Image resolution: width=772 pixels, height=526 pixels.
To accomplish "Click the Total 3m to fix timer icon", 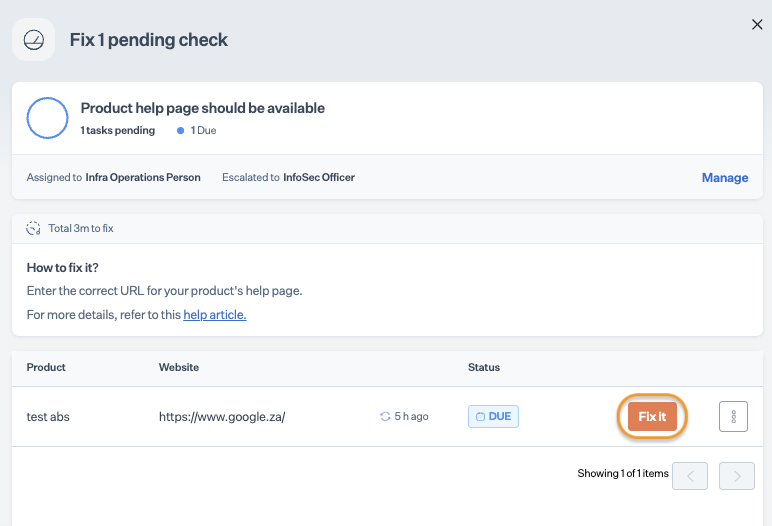I will [33, 229].
